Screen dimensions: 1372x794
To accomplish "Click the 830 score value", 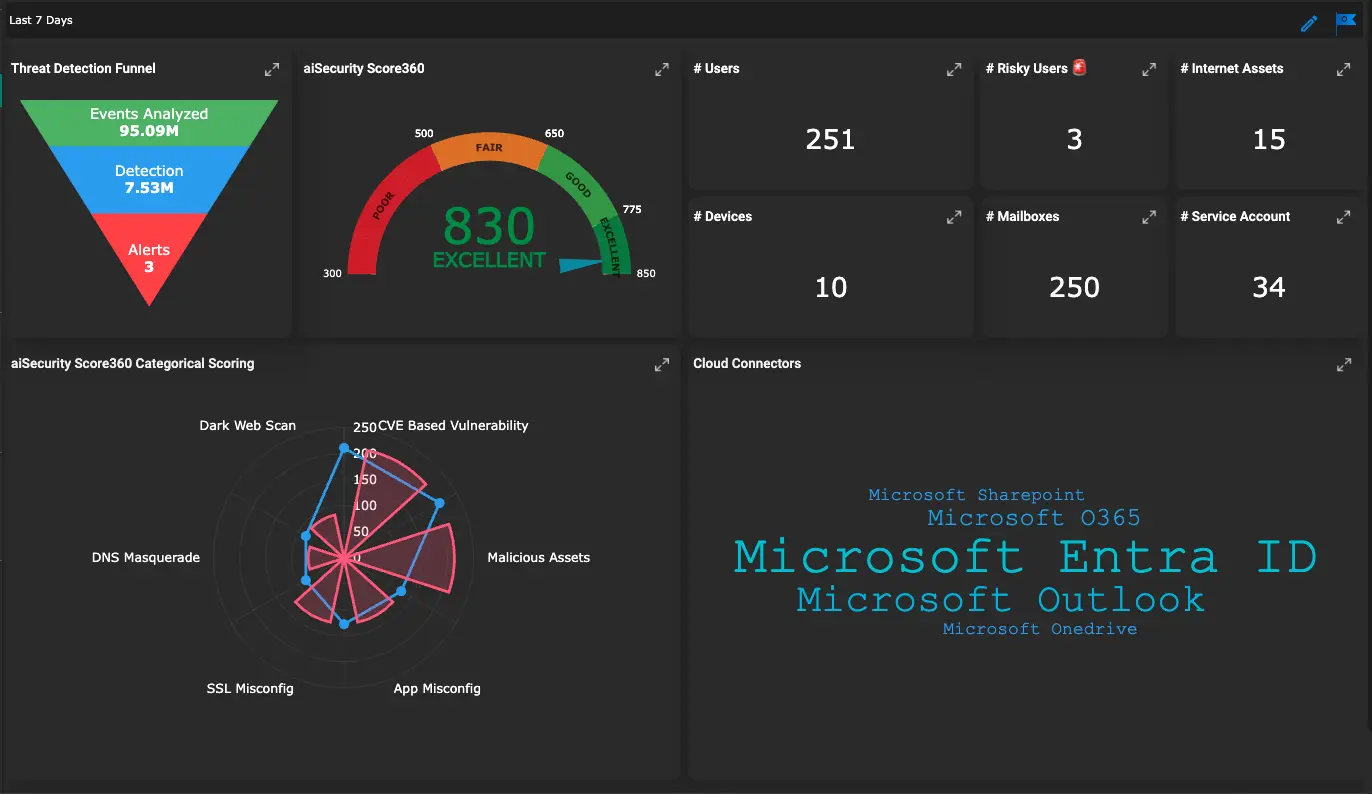I will click(x=489, y=226).
